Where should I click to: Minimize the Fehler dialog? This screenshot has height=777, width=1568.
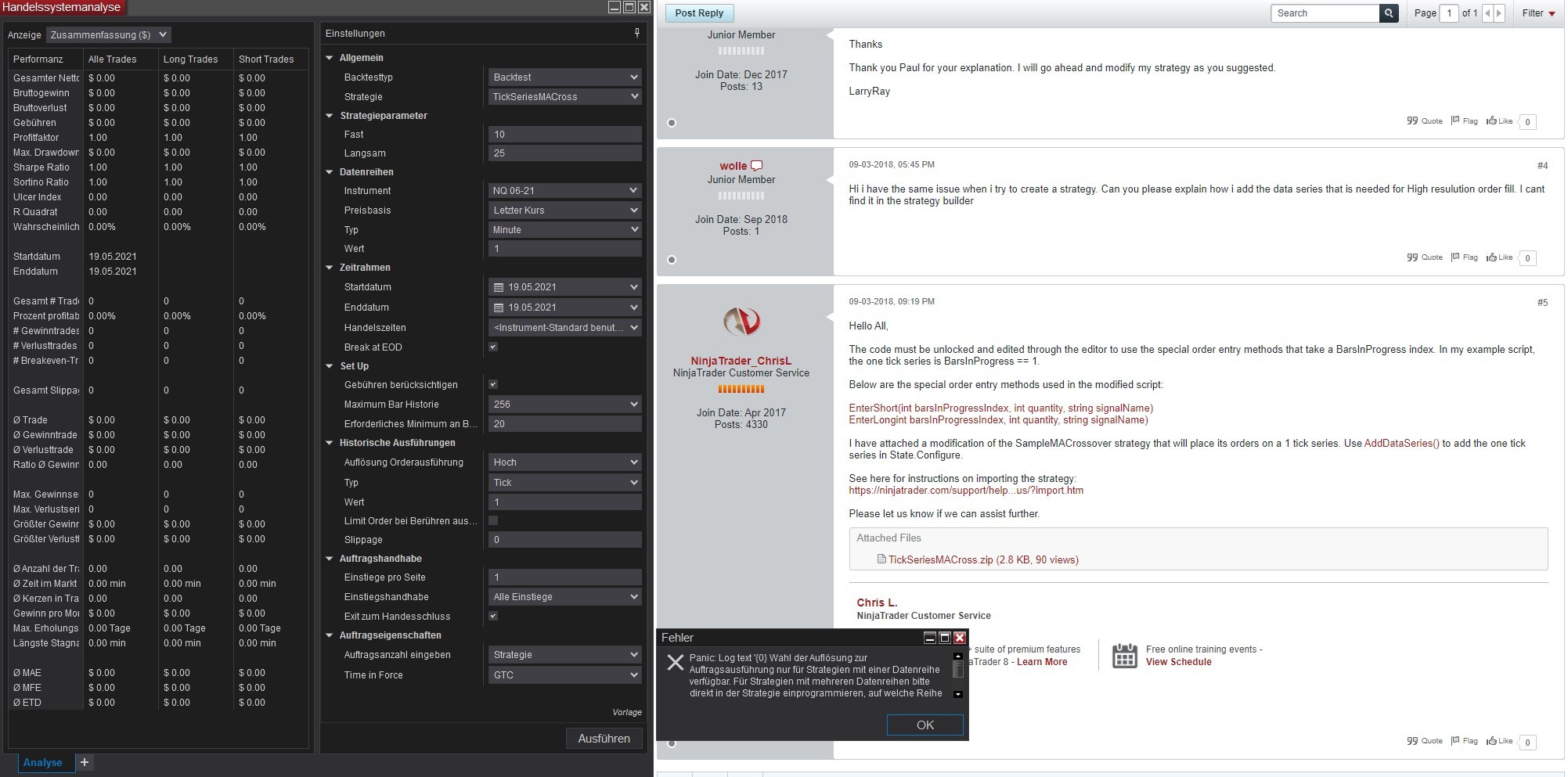point(930,638)
